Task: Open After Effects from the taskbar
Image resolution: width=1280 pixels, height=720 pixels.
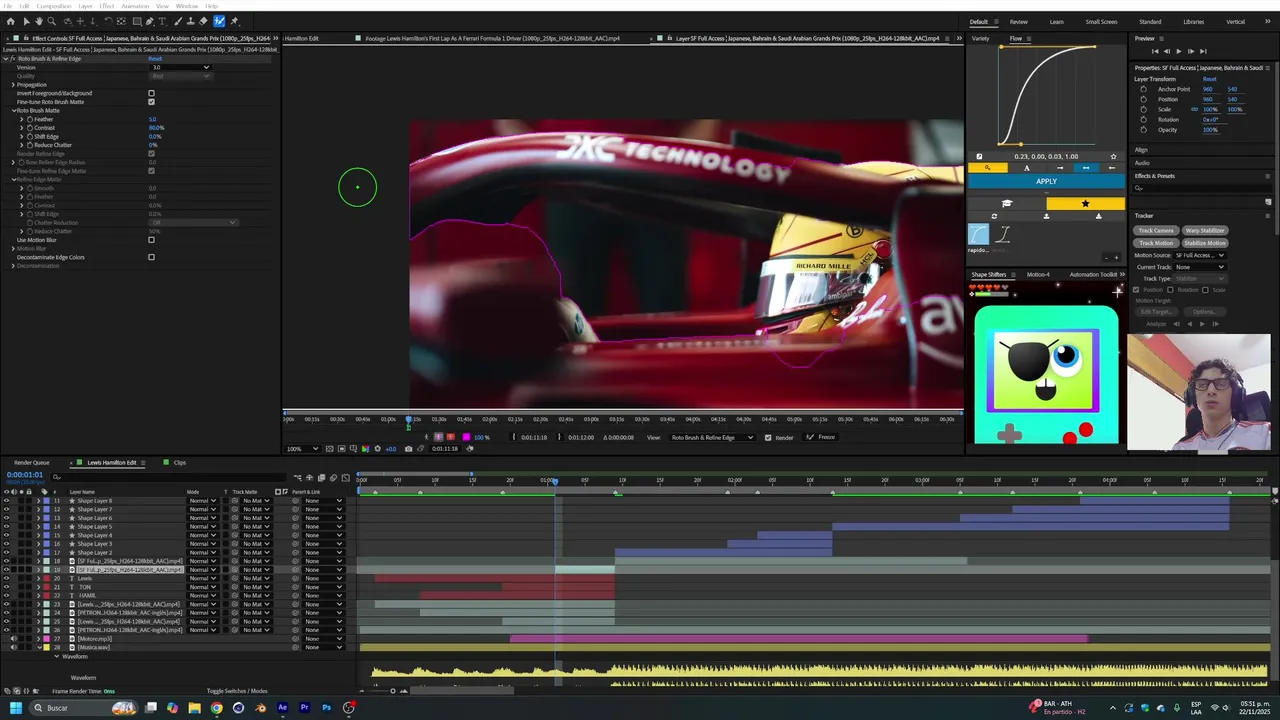Action: pos(282,707)
